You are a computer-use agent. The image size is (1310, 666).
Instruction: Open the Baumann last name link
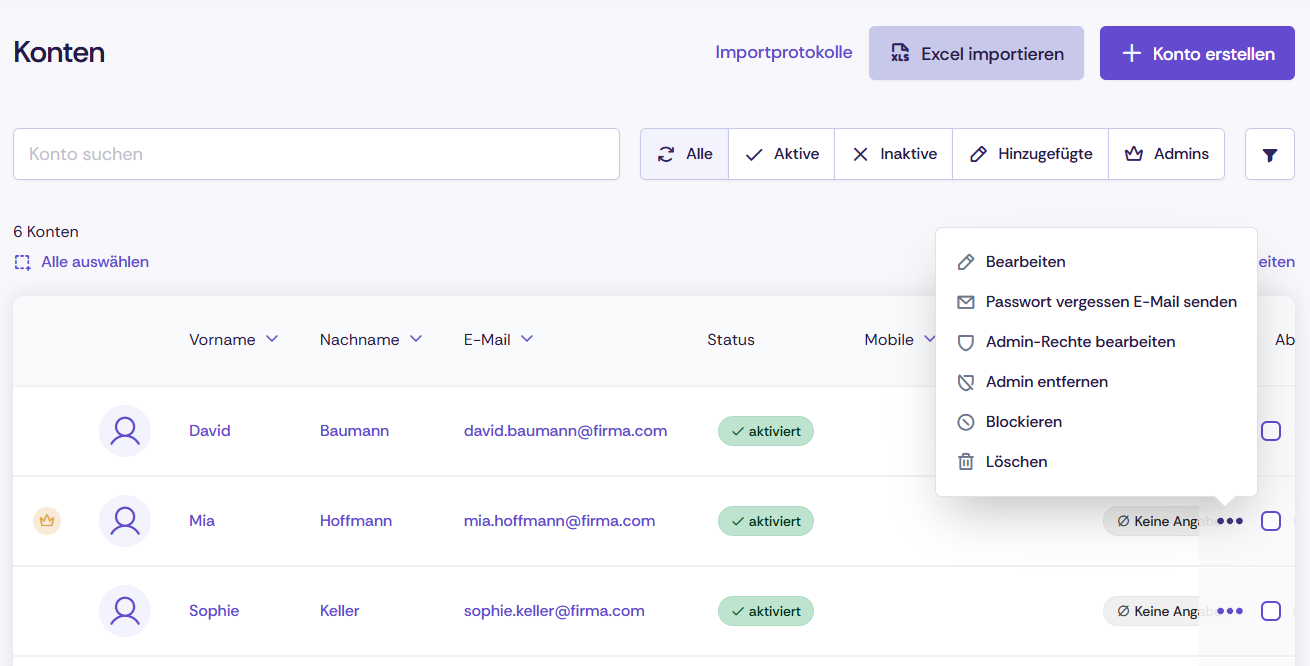click(354, 431)
